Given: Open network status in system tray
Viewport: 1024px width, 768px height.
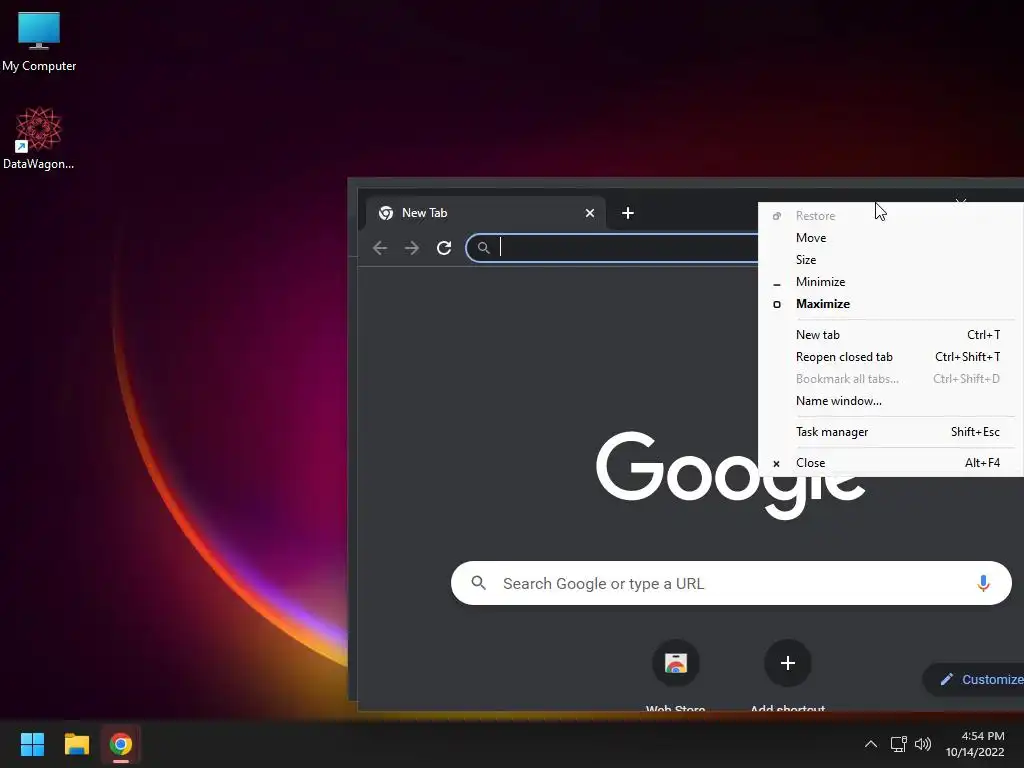Looking at the screenshot, I should pos(899,744).
